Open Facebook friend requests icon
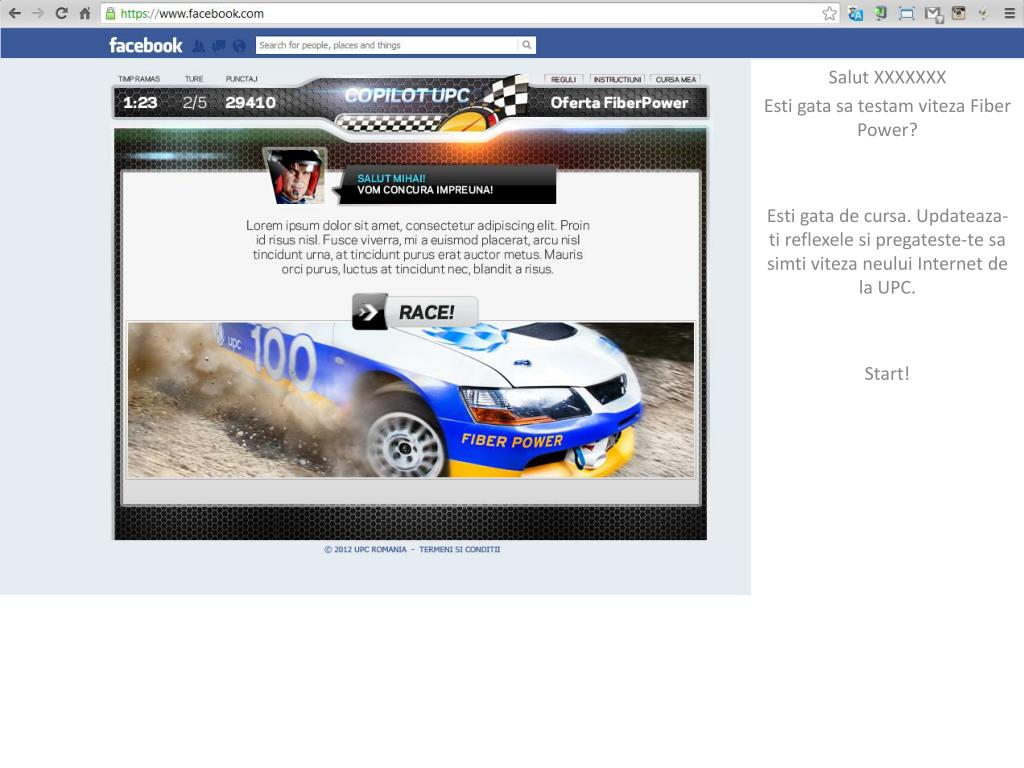This screenshot has height=768, width=1024. (x=199, y=46)
